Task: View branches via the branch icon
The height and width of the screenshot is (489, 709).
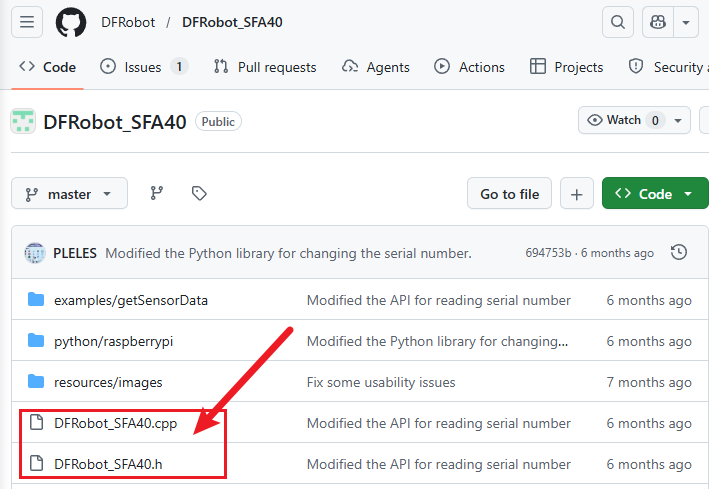Action: [x=156, y=193]
